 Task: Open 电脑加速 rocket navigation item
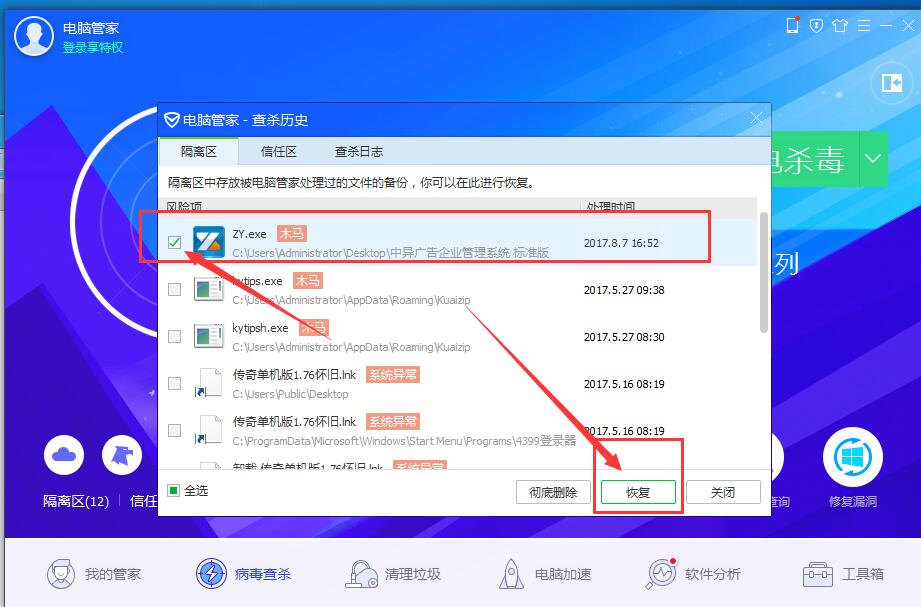pyautogui.click(x=544, y=574)
